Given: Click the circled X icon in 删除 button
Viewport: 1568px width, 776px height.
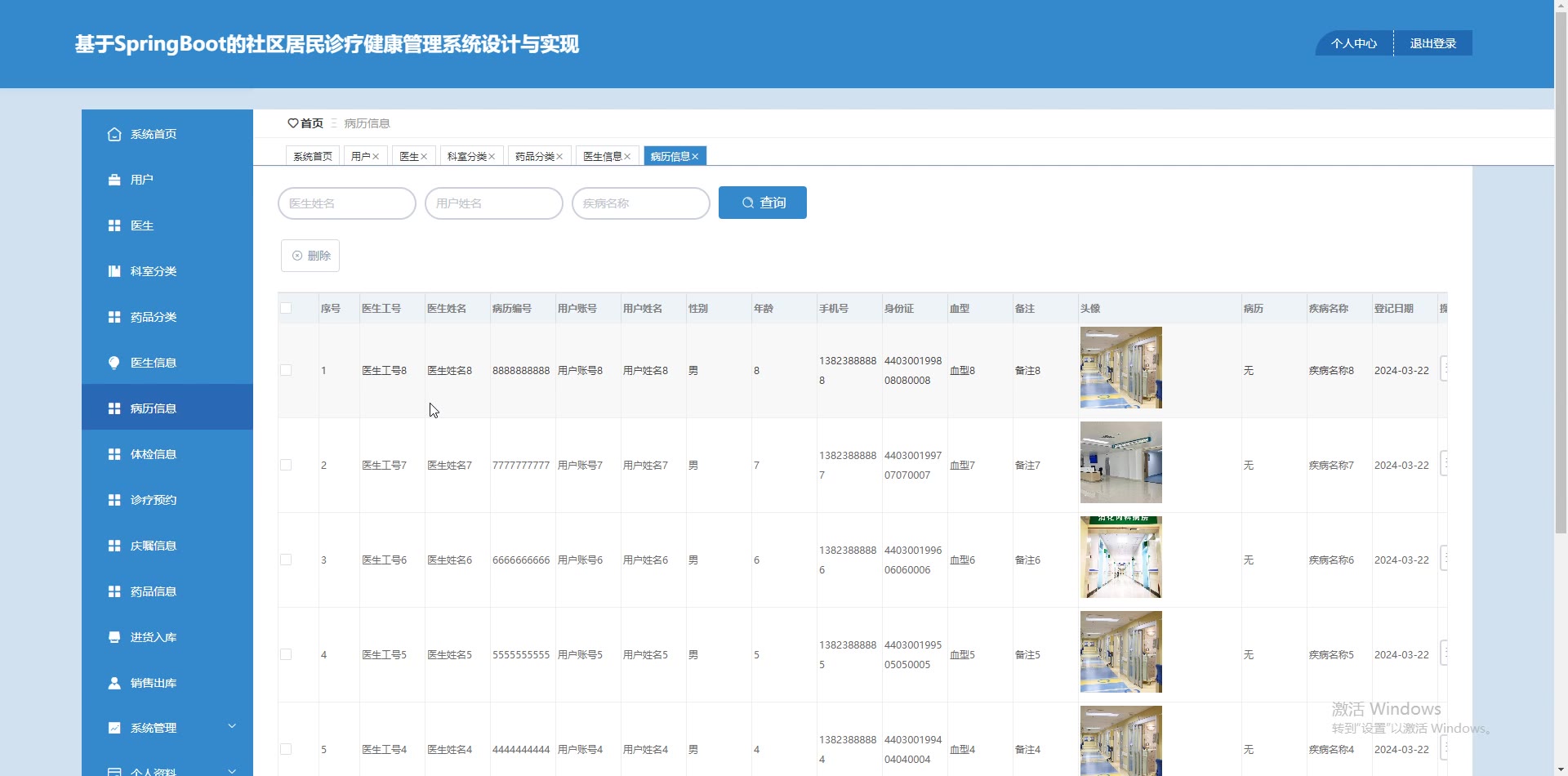Looking at the screenshot, I should (297, 256).
